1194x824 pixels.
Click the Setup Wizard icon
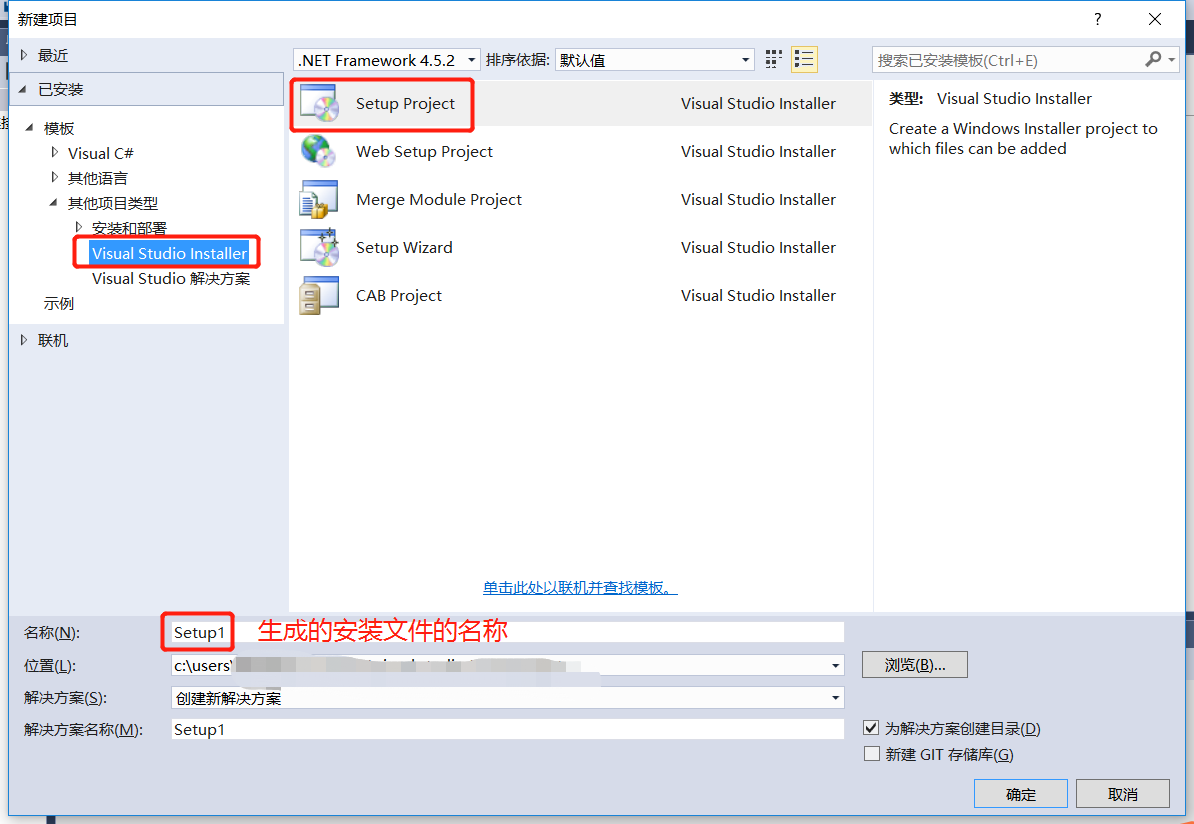pos(320,248)
